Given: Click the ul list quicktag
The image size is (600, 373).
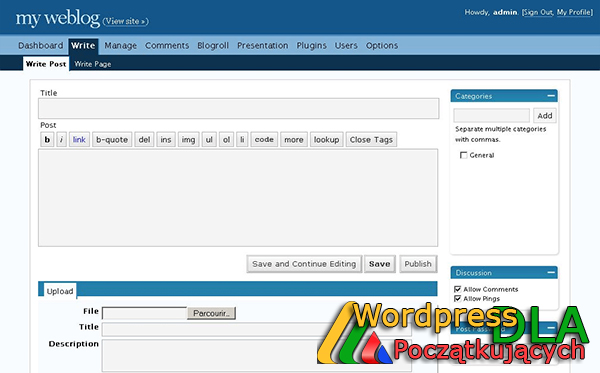Looking at the screenshot, I should pyautogui.click(x=209, y=140).
